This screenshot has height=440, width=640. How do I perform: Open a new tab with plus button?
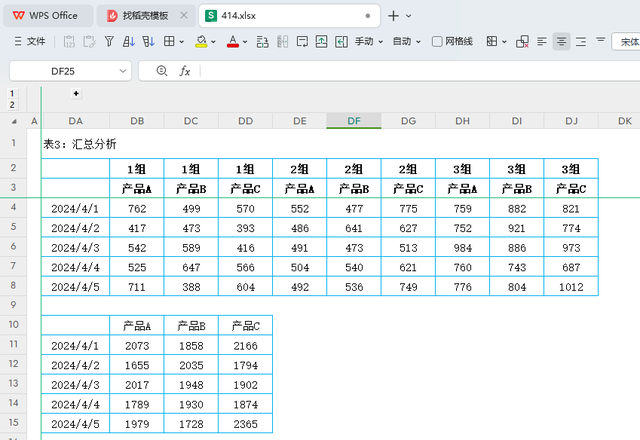tap(393, 16)
